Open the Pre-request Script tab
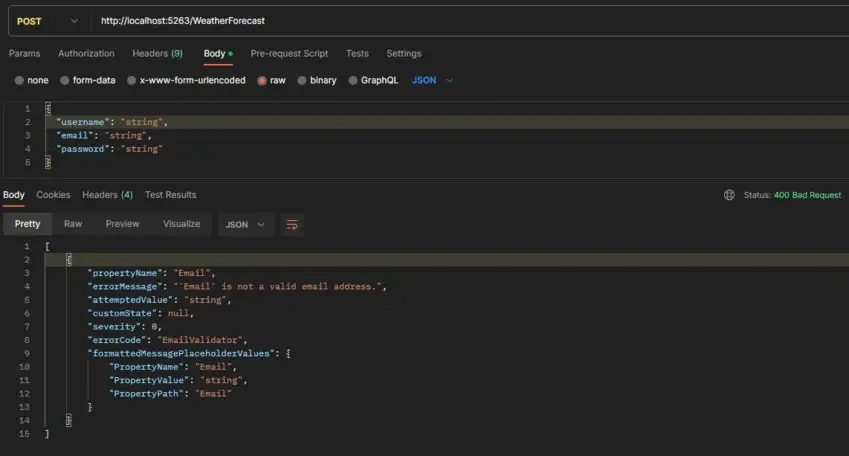 (x=289, y=54)
